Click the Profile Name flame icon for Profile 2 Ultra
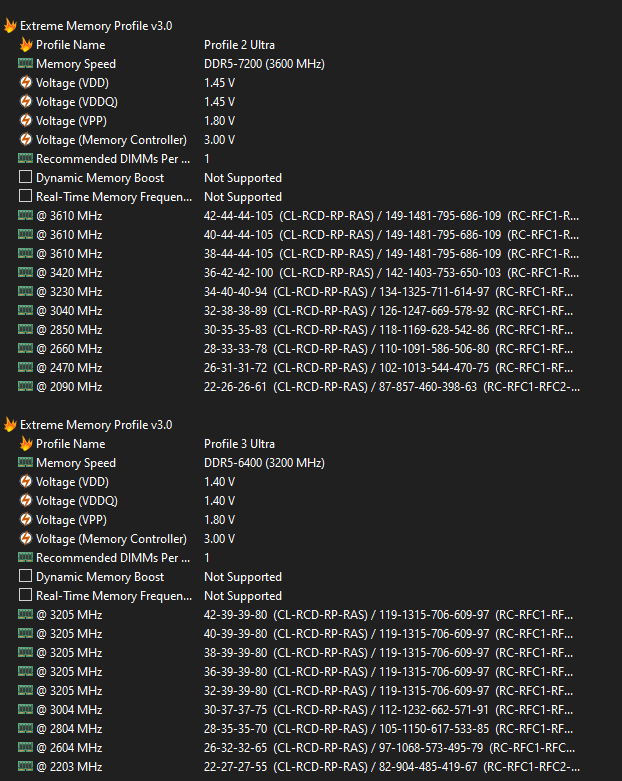Screen dimensions: 622x781 pos(25,44)
